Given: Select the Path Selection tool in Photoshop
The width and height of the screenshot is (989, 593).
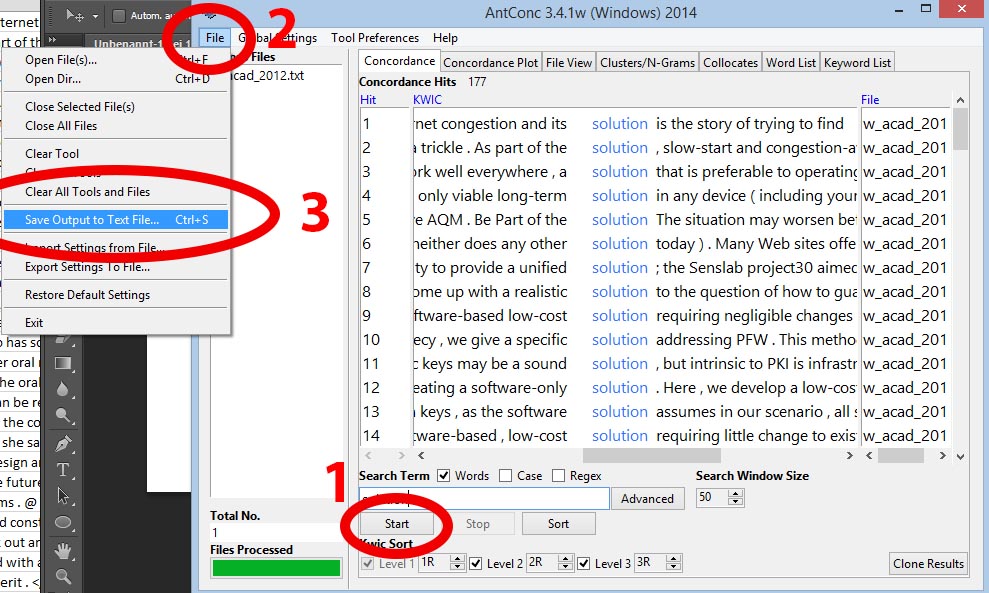Looking at the screenshot, I should [62, 496].
